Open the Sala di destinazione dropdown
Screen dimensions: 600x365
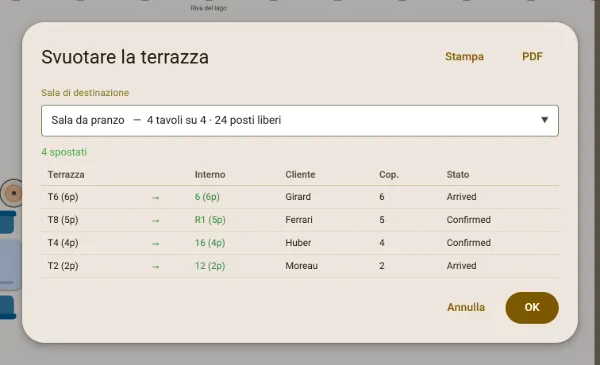click(300, 121)
